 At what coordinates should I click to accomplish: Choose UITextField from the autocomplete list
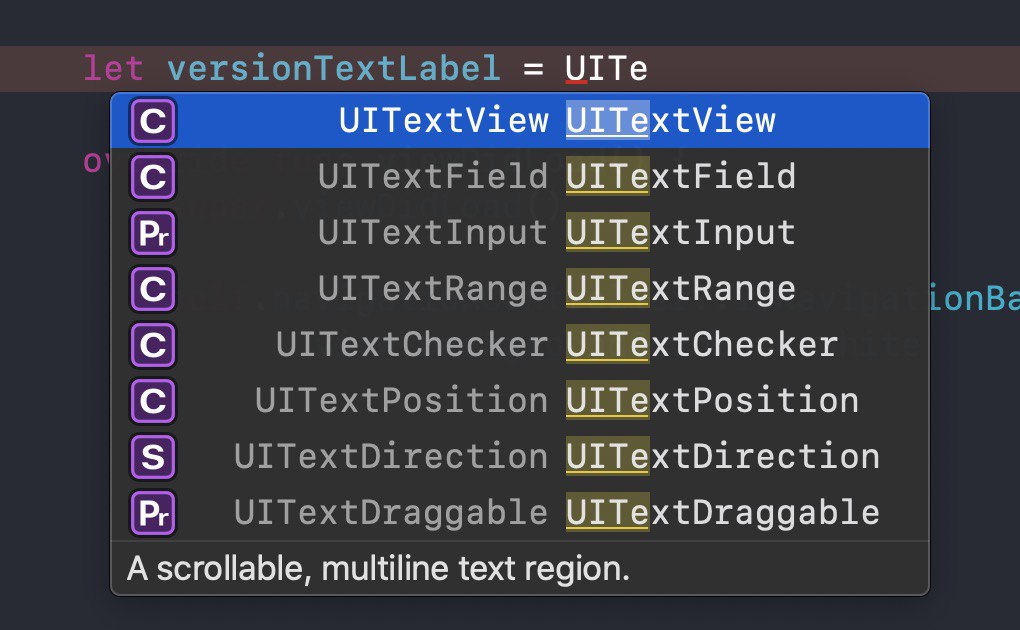click(520, 177)
